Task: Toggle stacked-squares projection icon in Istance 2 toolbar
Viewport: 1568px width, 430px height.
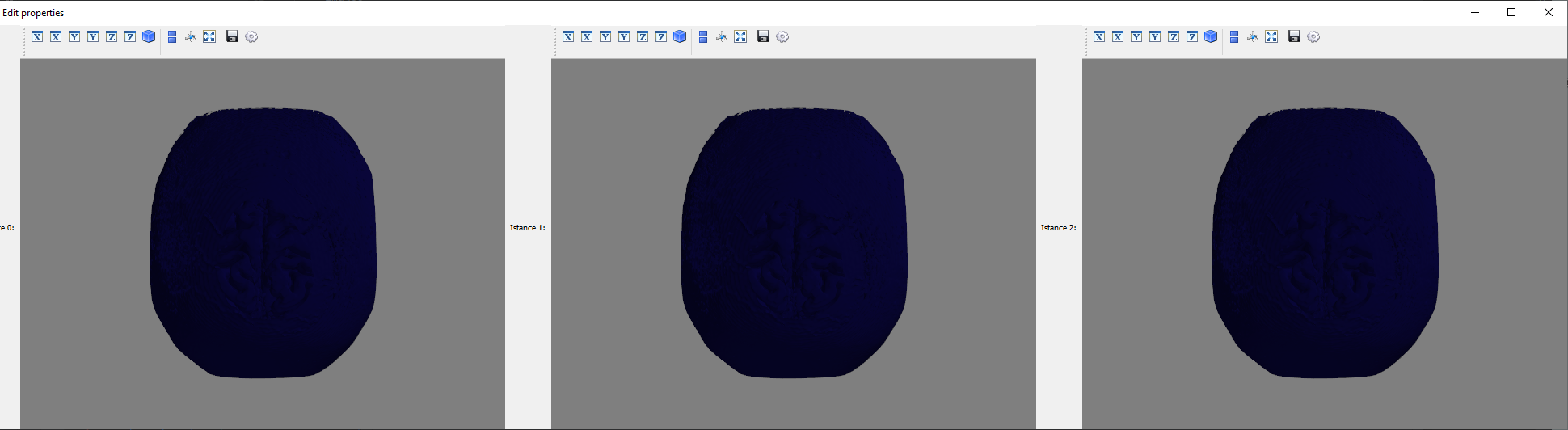Action: coord(1234,36)
